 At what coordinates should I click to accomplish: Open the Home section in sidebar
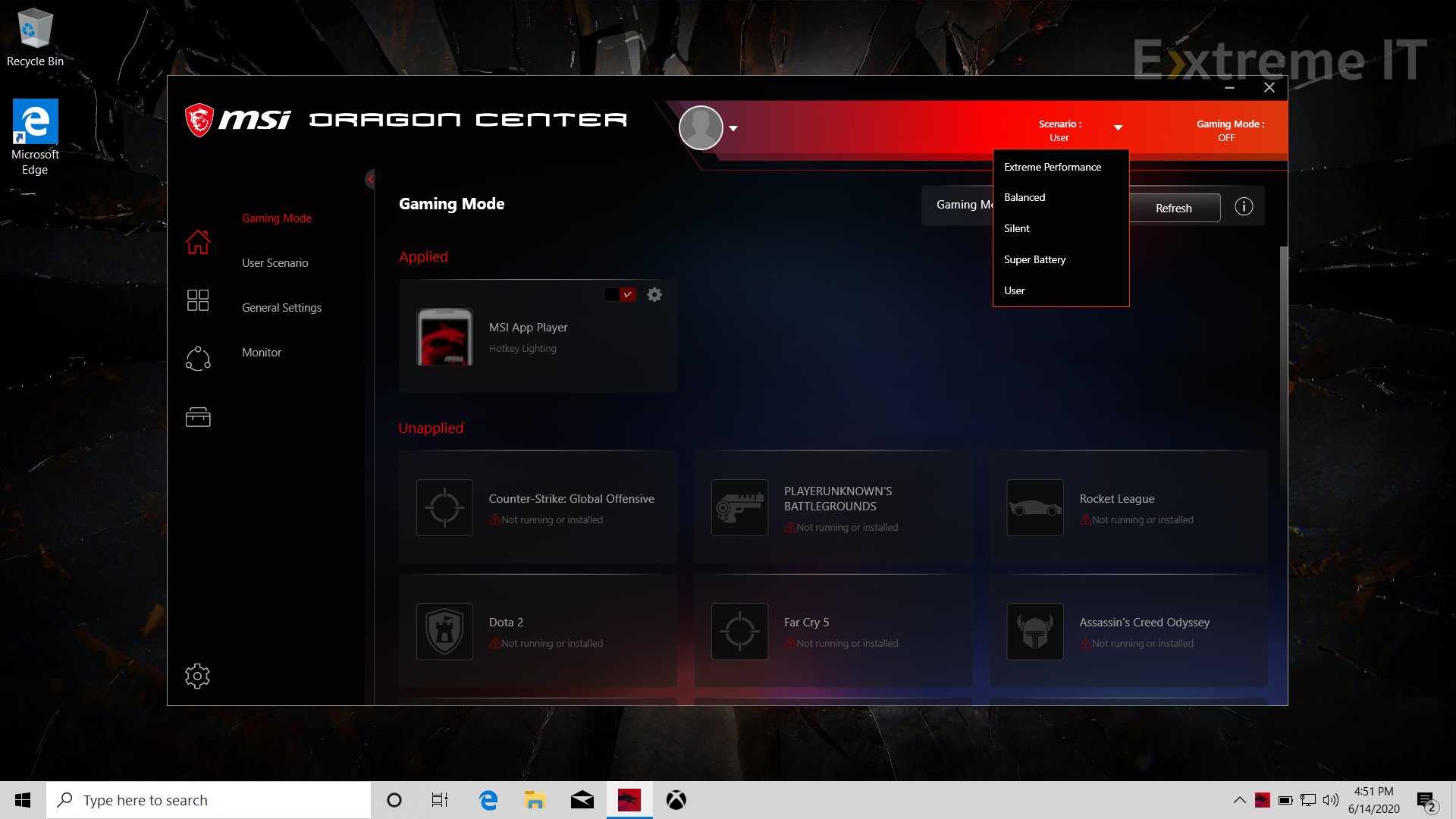pos(198,243)
